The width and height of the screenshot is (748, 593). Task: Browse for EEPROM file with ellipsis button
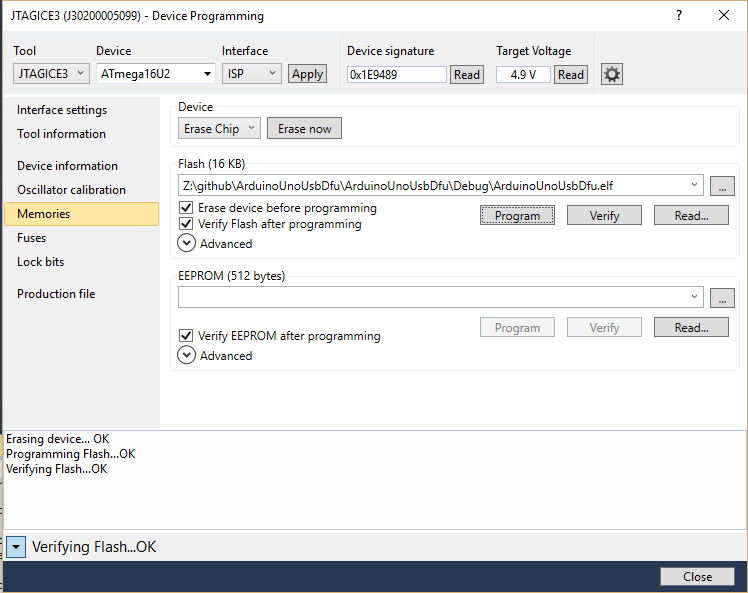pos(722,298)
